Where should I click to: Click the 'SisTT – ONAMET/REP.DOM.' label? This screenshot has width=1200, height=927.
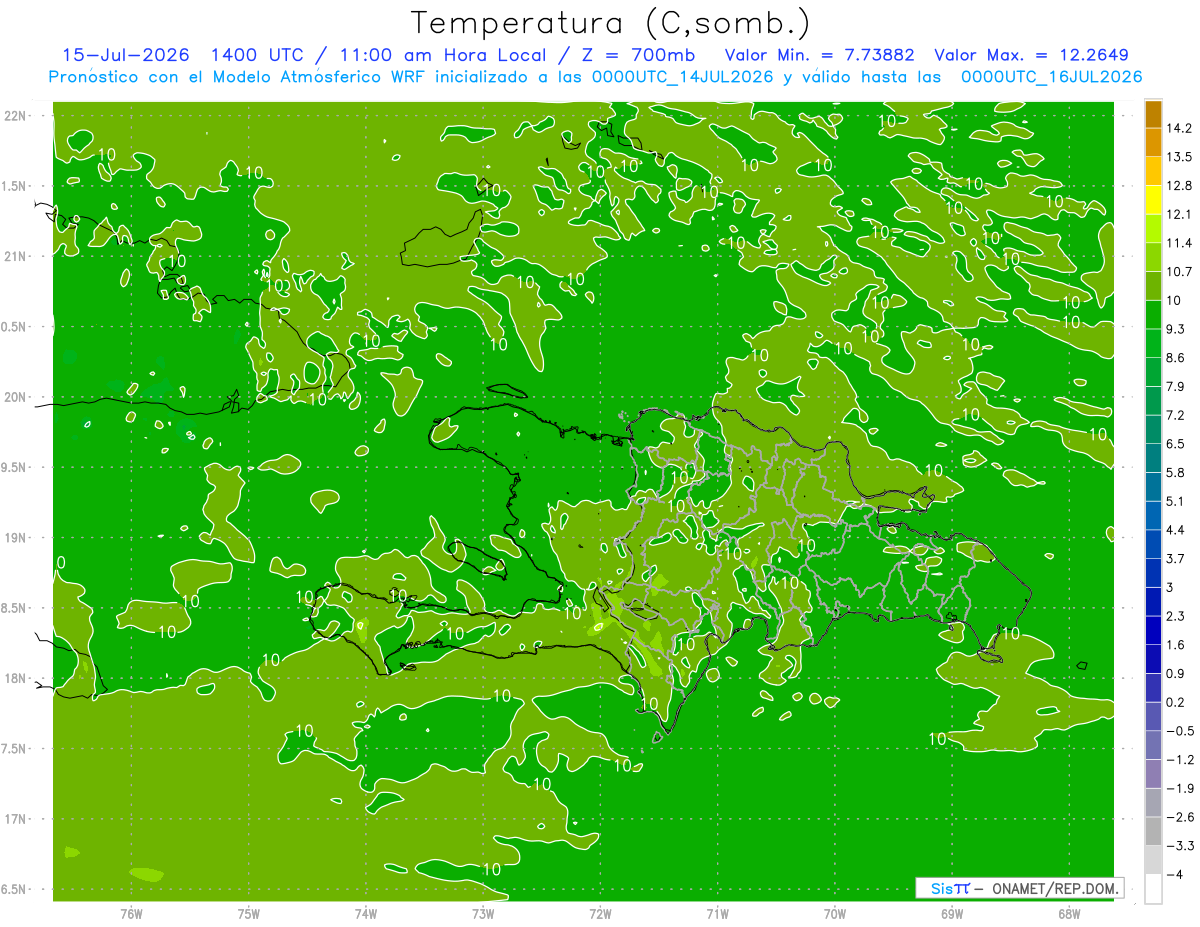click(x=1019, y=888)
